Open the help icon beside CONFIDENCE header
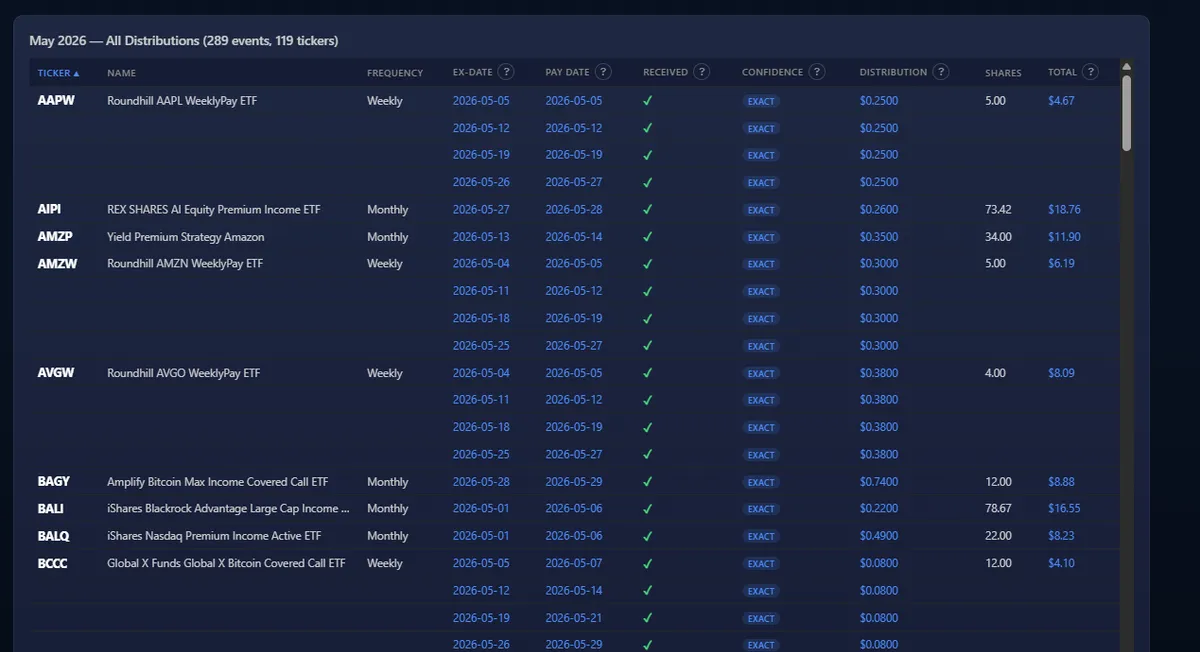 click(817, 72)
